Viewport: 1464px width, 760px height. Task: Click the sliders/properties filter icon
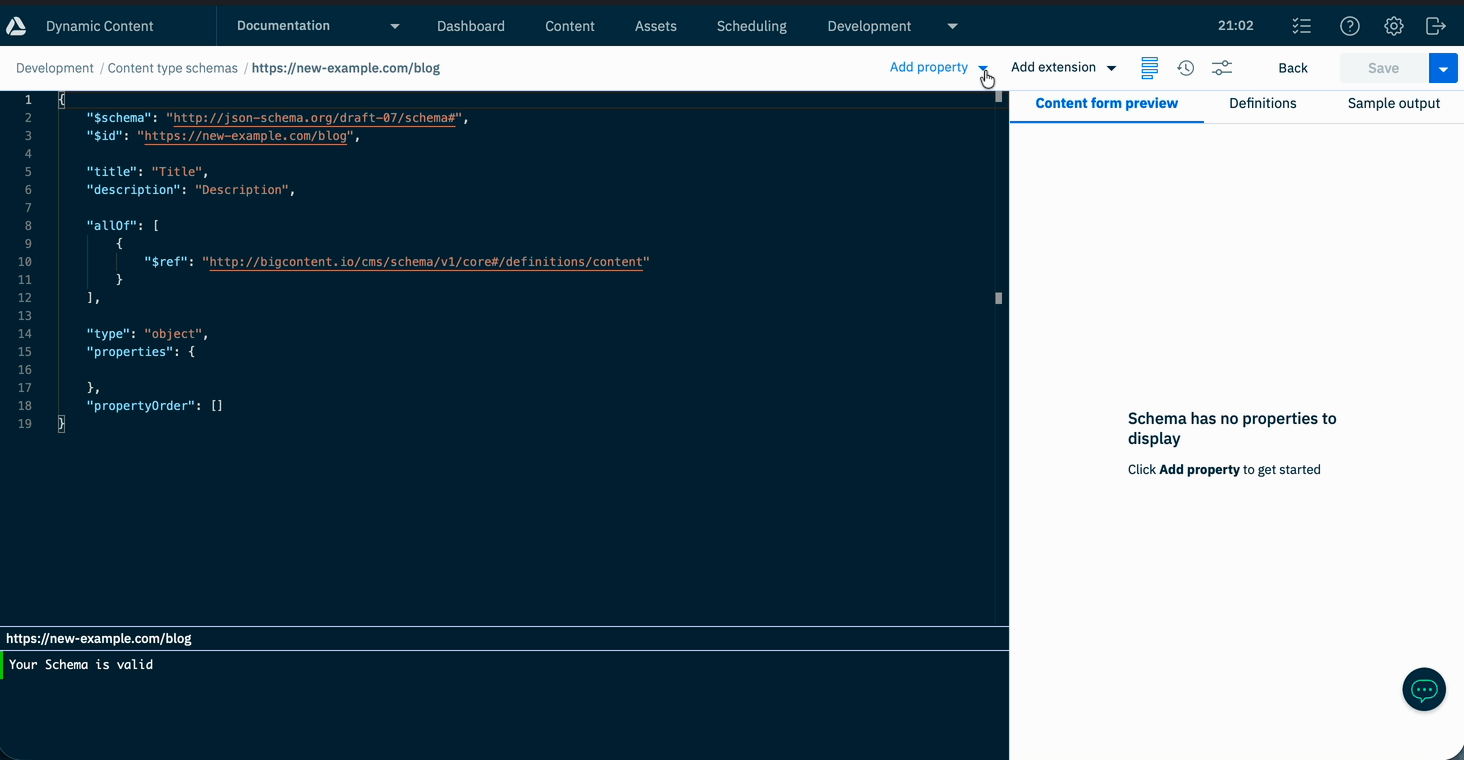click(1221, 67)
